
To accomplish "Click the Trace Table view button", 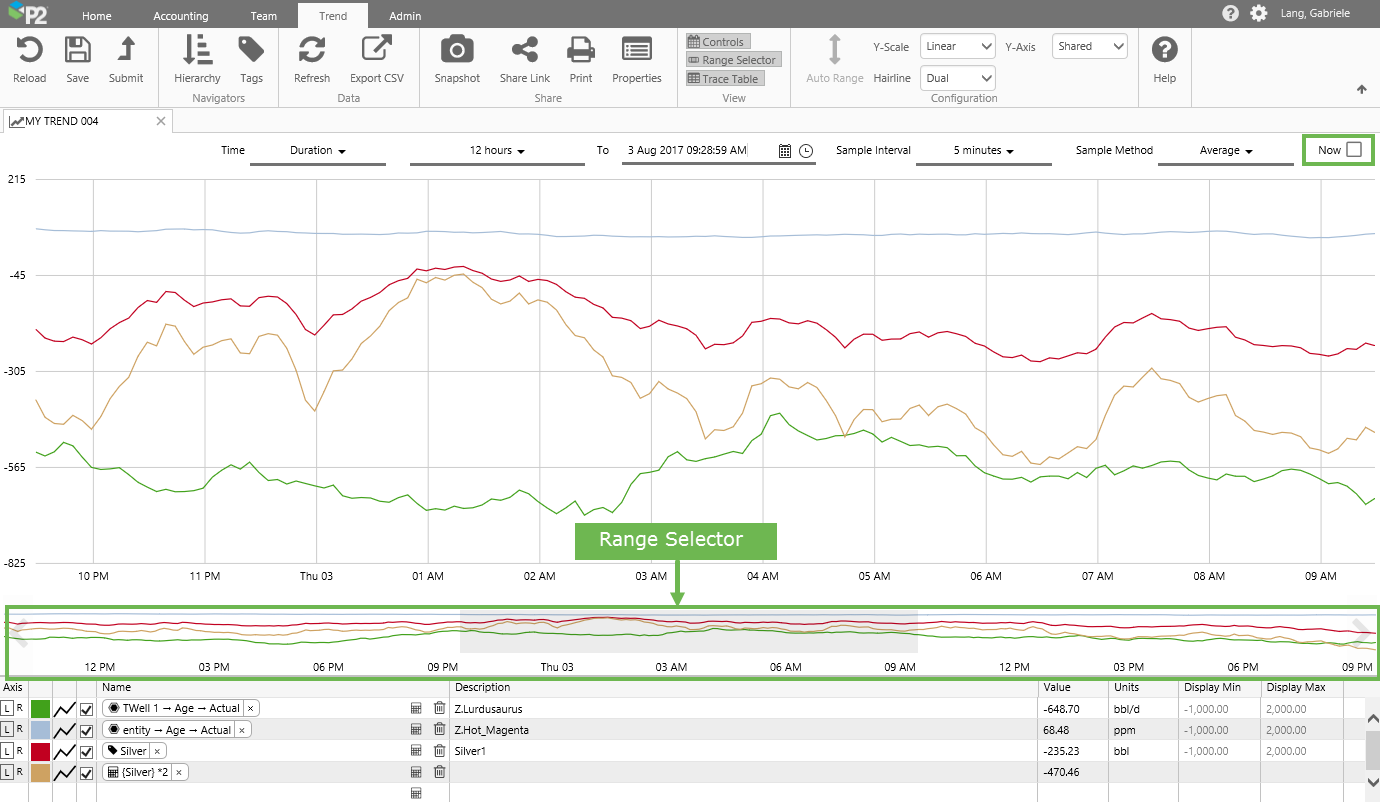I will pos(724,79).
